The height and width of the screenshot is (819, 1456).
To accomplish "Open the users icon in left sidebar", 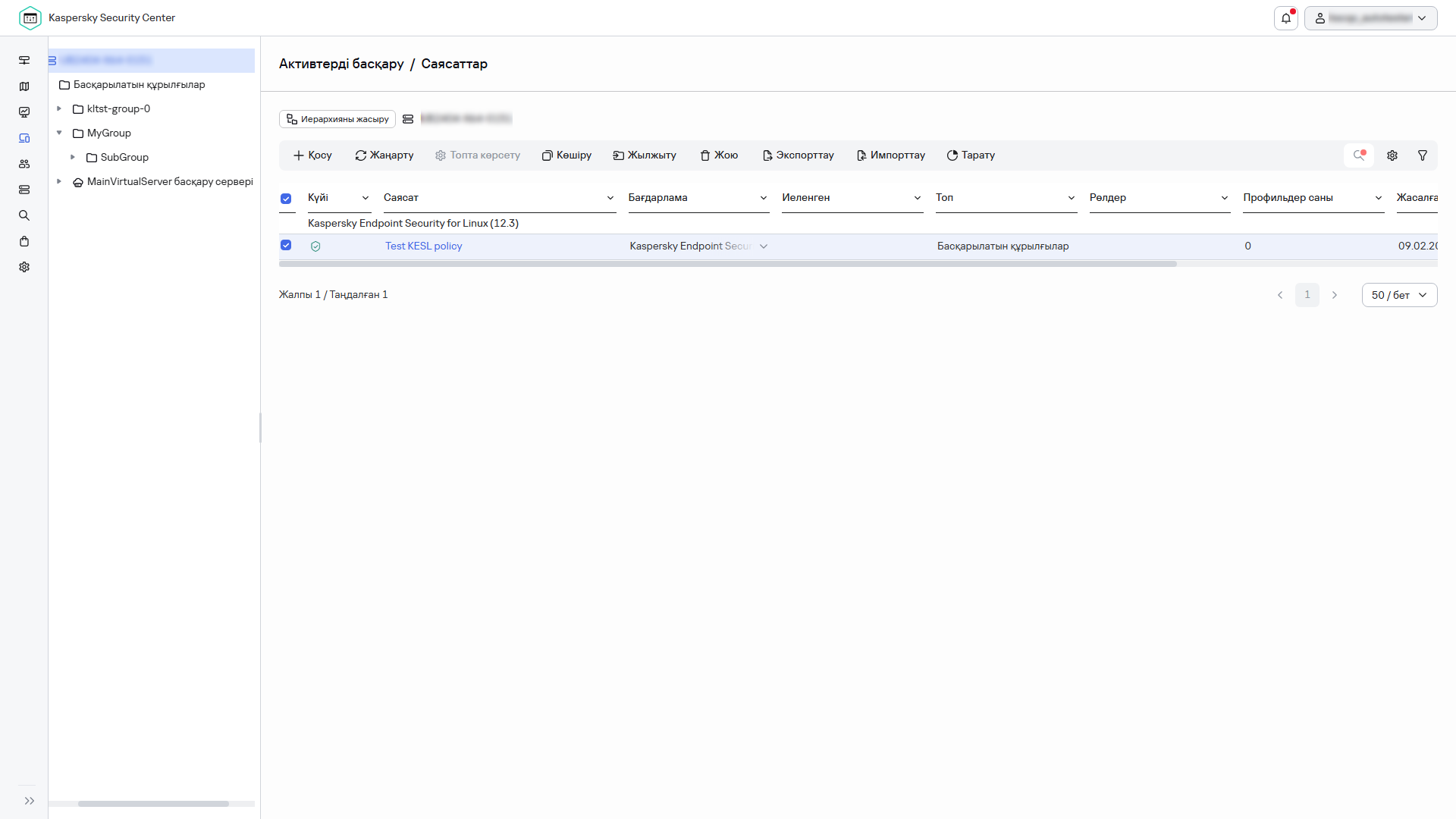I will tap(24, 164).
